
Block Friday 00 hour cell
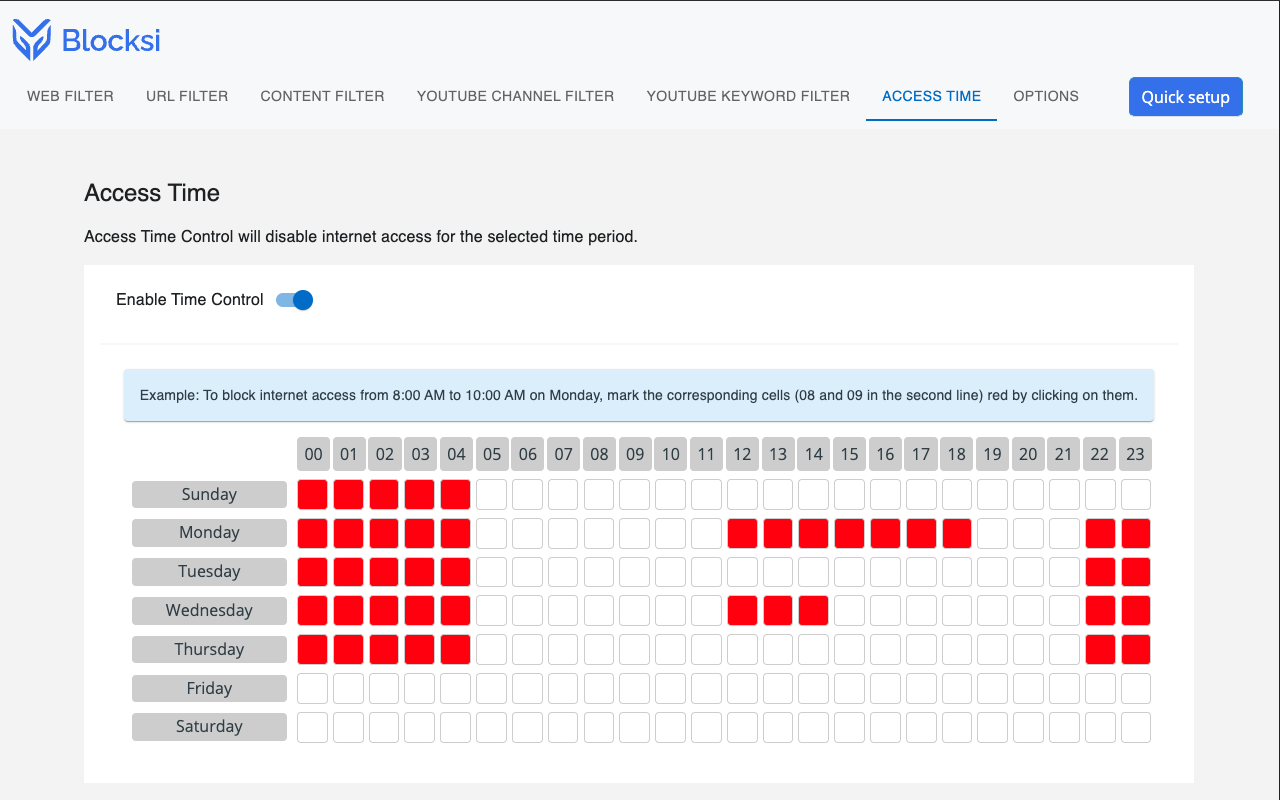(313, 688)
